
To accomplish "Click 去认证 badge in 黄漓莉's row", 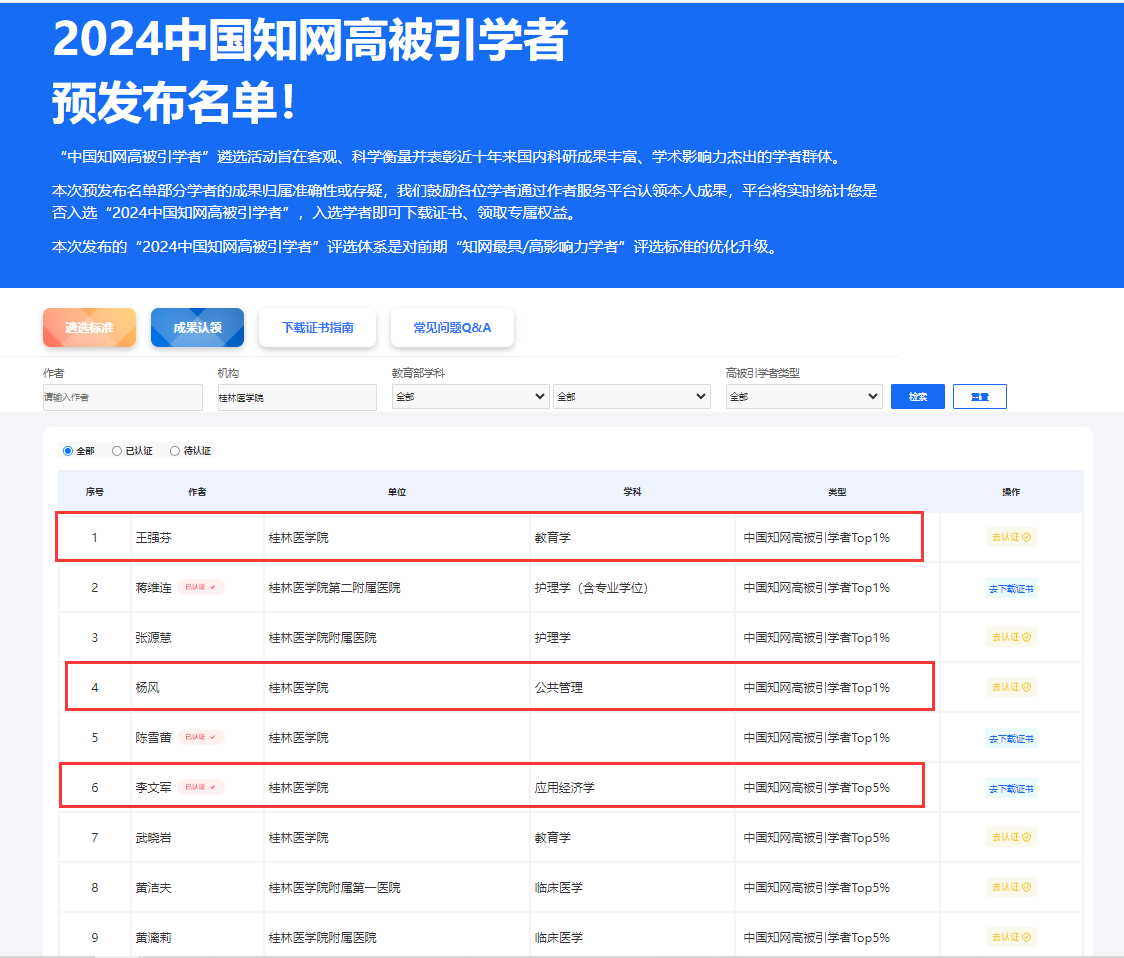I will 1011,937.
